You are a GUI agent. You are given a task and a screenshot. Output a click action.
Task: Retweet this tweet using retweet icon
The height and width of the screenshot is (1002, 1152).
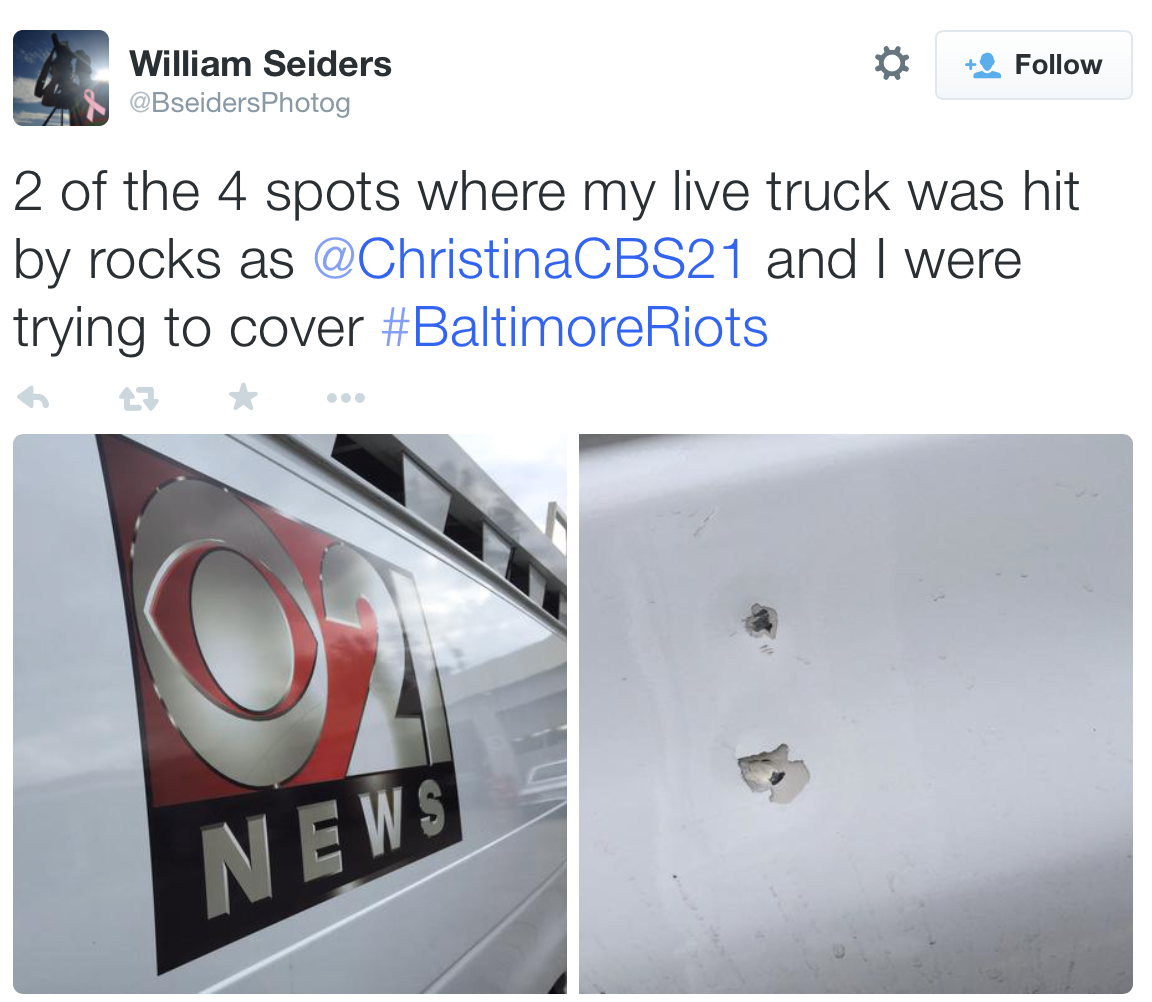139,398
